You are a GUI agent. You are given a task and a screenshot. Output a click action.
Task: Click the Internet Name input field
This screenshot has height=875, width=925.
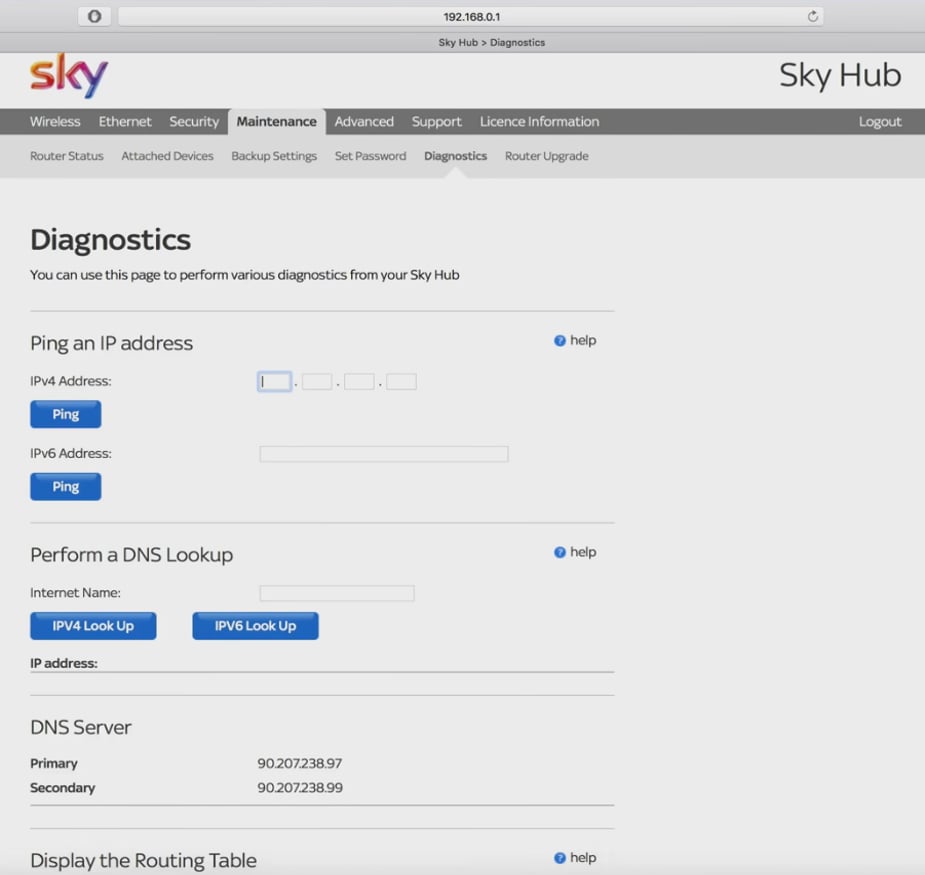(x=337, y=593)
